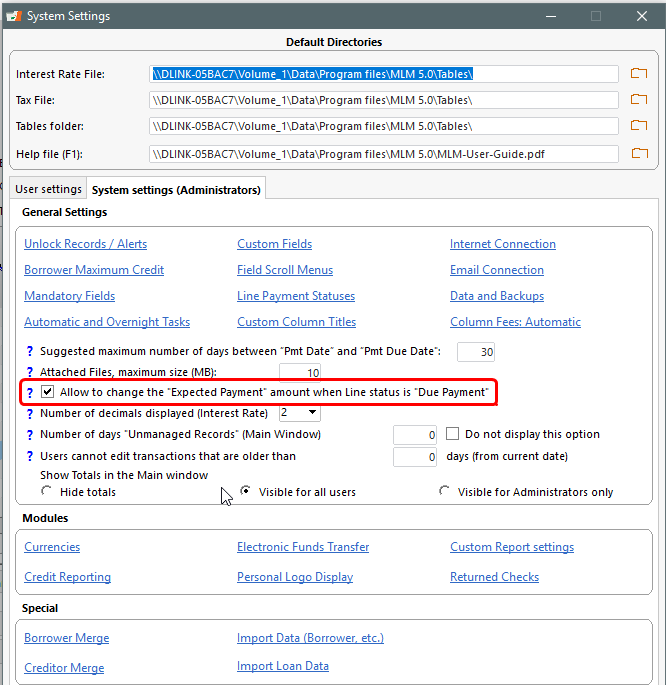Click the Tables folder path field
Screen dimensions: 666x685
[x=384, y=126]
